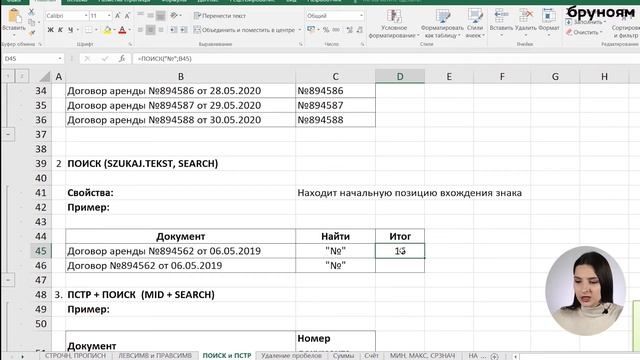Apply red font color swatch
Image resolution: width=640 pixels, height=360 pixels.
(122, 30)
